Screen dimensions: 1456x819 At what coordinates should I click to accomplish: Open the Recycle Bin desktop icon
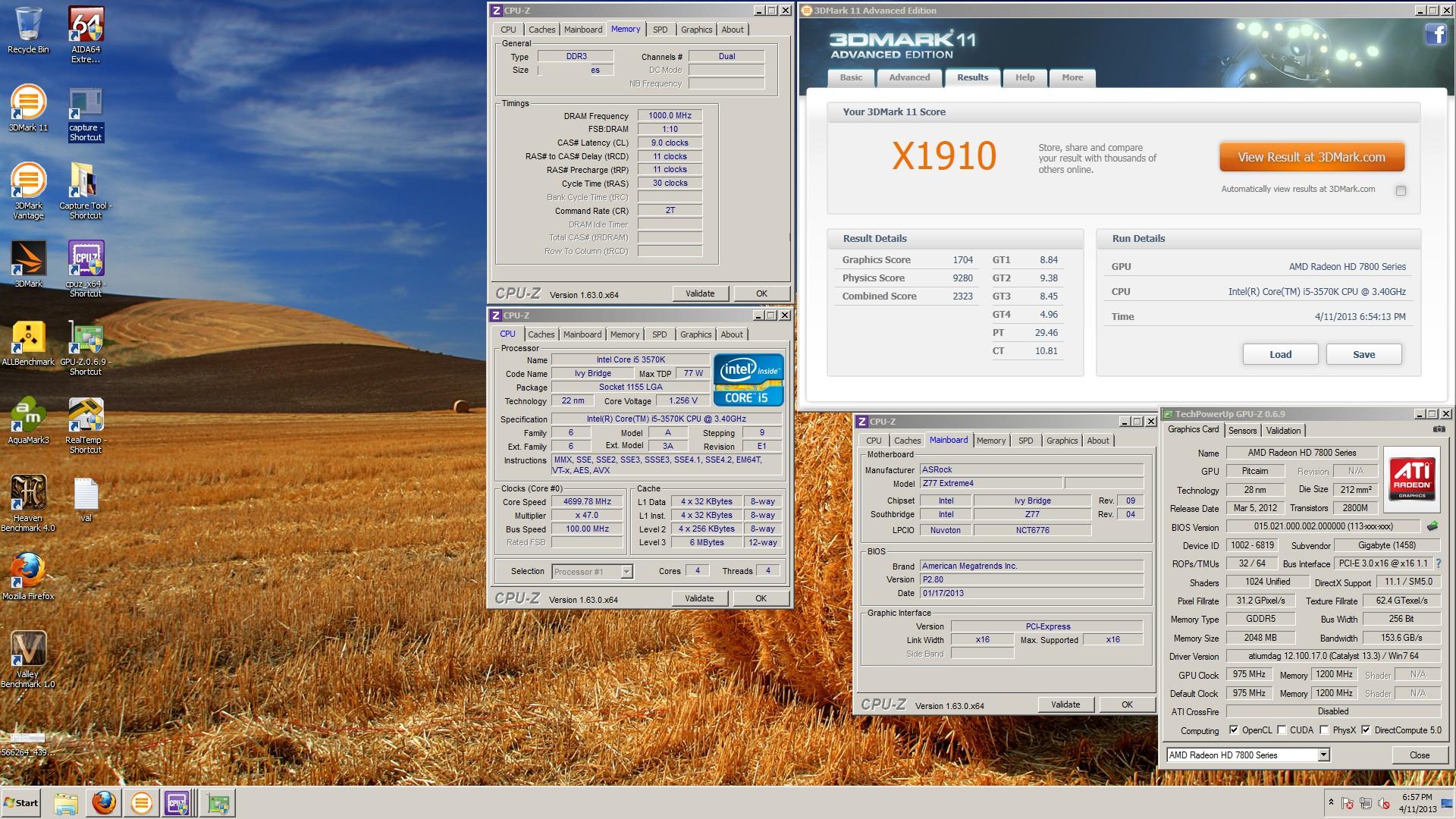tap(28, 30)
